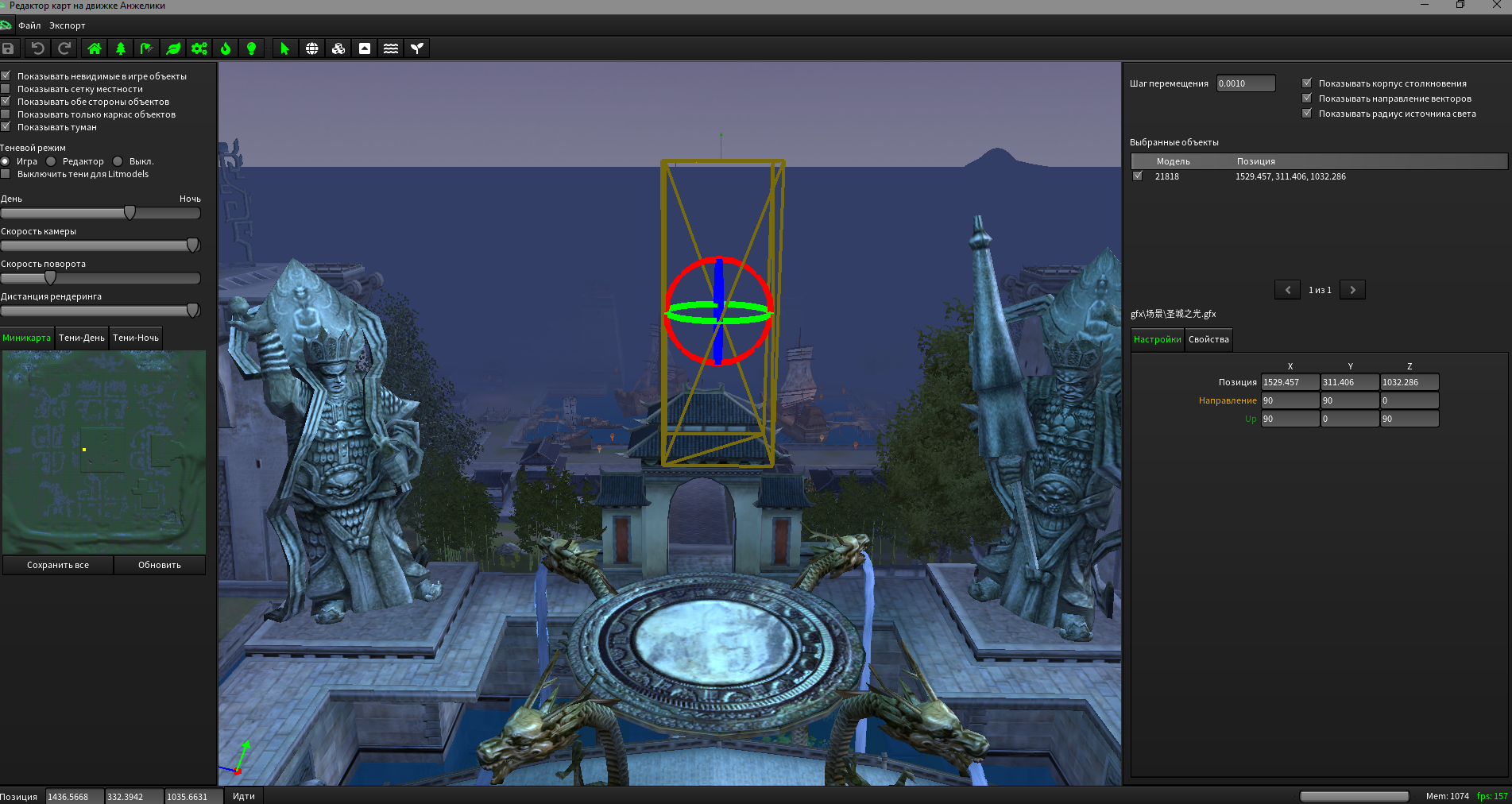This screenshot has width=1512, height=804.
Task: Click the Идти button
Action: point(244,796)
